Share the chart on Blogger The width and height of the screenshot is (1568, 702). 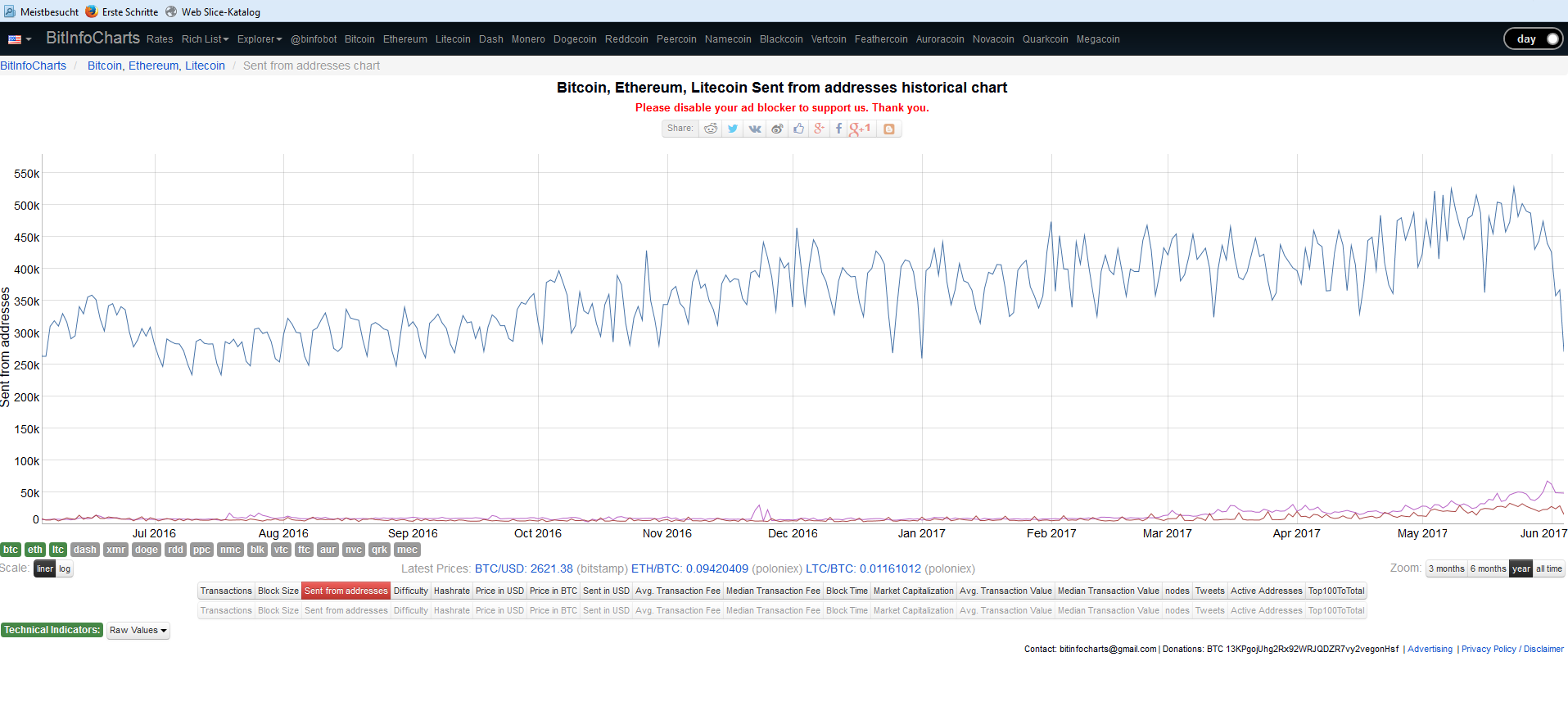click(888, 129)
